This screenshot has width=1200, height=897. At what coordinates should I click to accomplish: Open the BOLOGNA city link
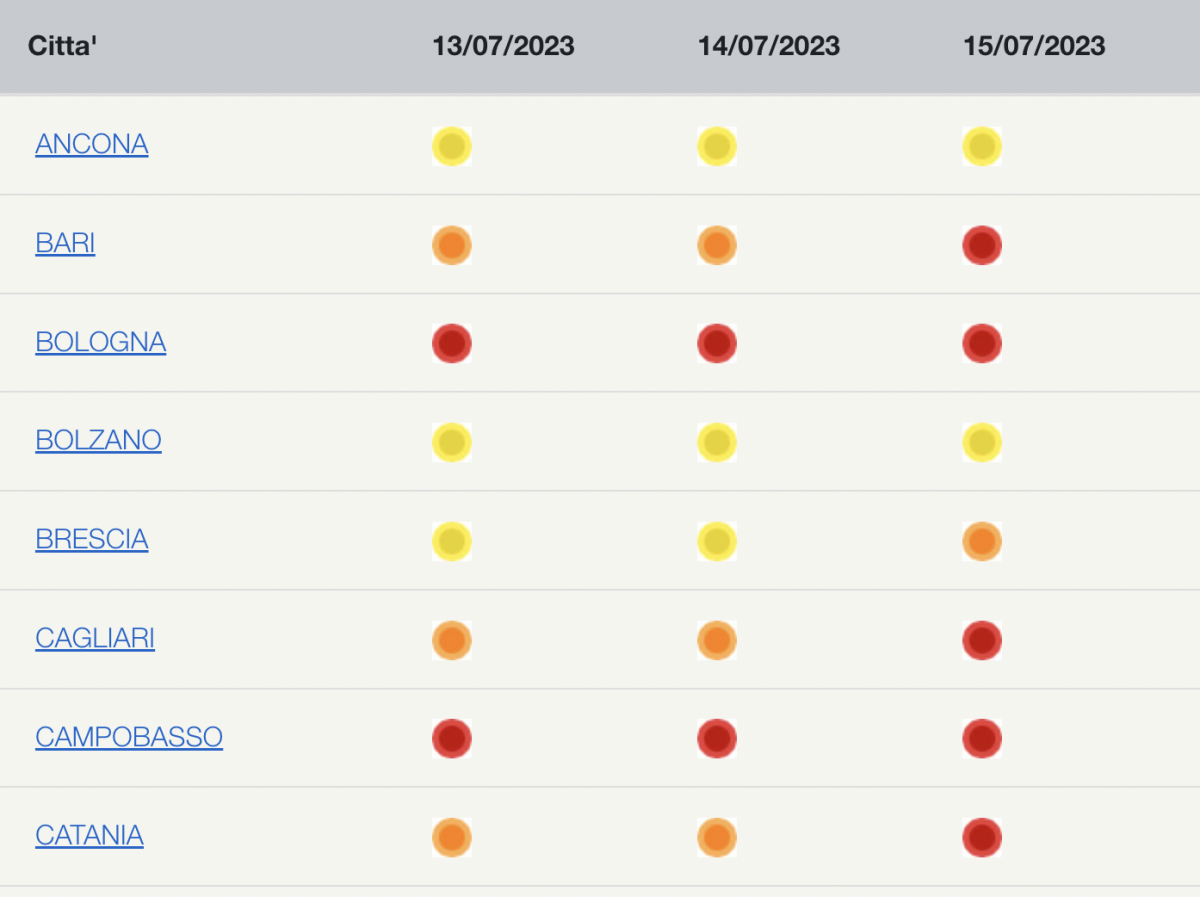click(x=101, y=343)
